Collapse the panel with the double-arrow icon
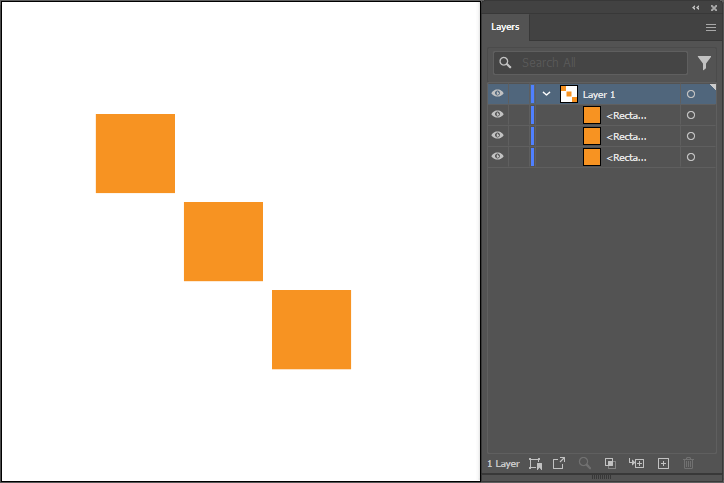724x483 pixels. pyautogui.click(x=696, y=7)
